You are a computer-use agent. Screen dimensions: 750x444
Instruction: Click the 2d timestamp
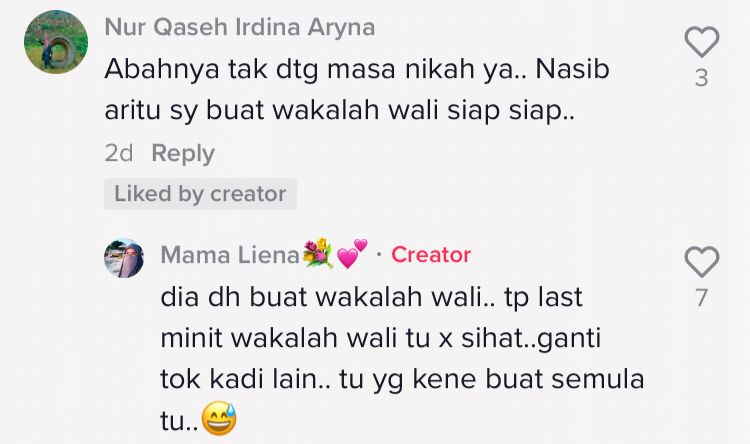[119, 154]
